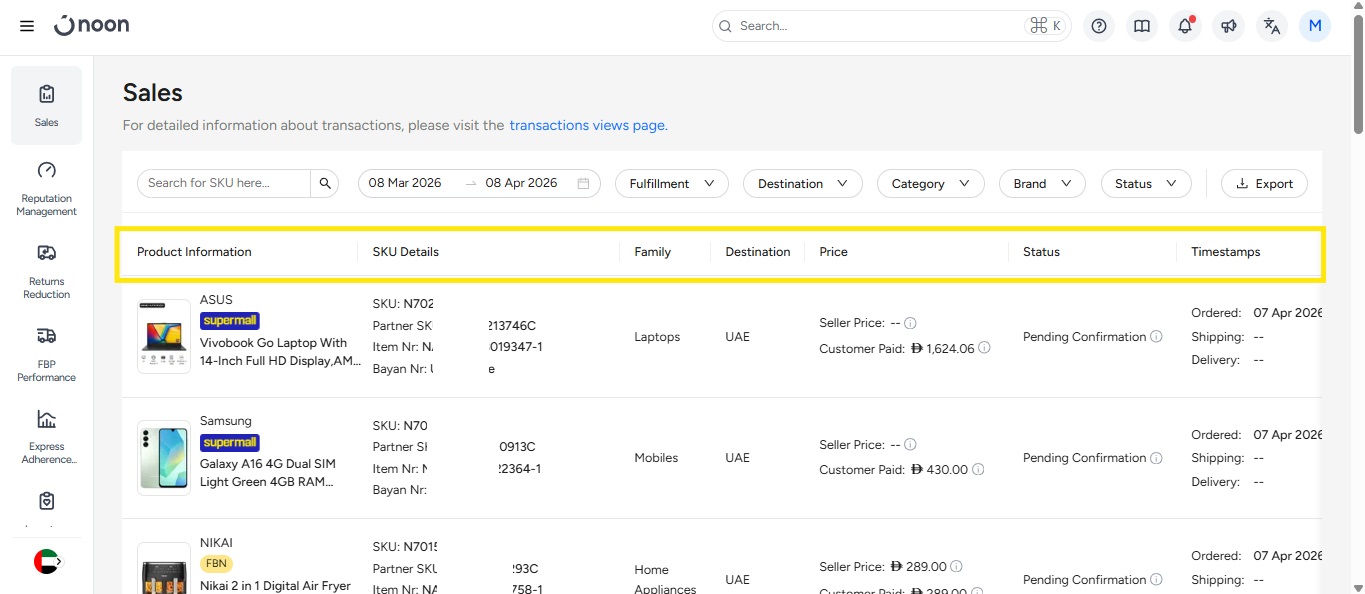Click the info icon beside Customer Paid 1,624.06
The height and width of the screenshot is (594, 1365).
984,348
